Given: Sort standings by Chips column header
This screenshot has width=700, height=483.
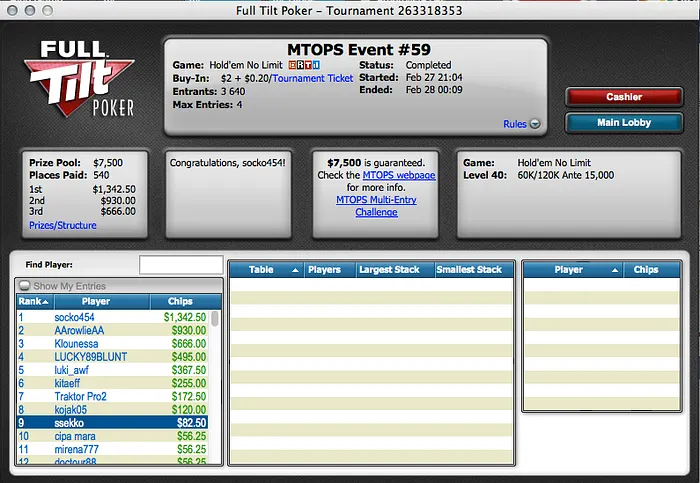Looking at the screenshot, I should point(186,301).
